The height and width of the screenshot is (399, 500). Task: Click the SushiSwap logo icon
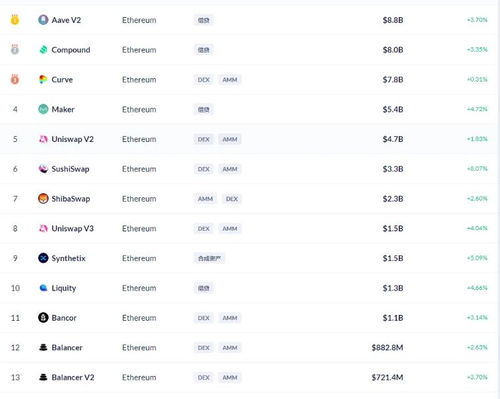[43, 169]
